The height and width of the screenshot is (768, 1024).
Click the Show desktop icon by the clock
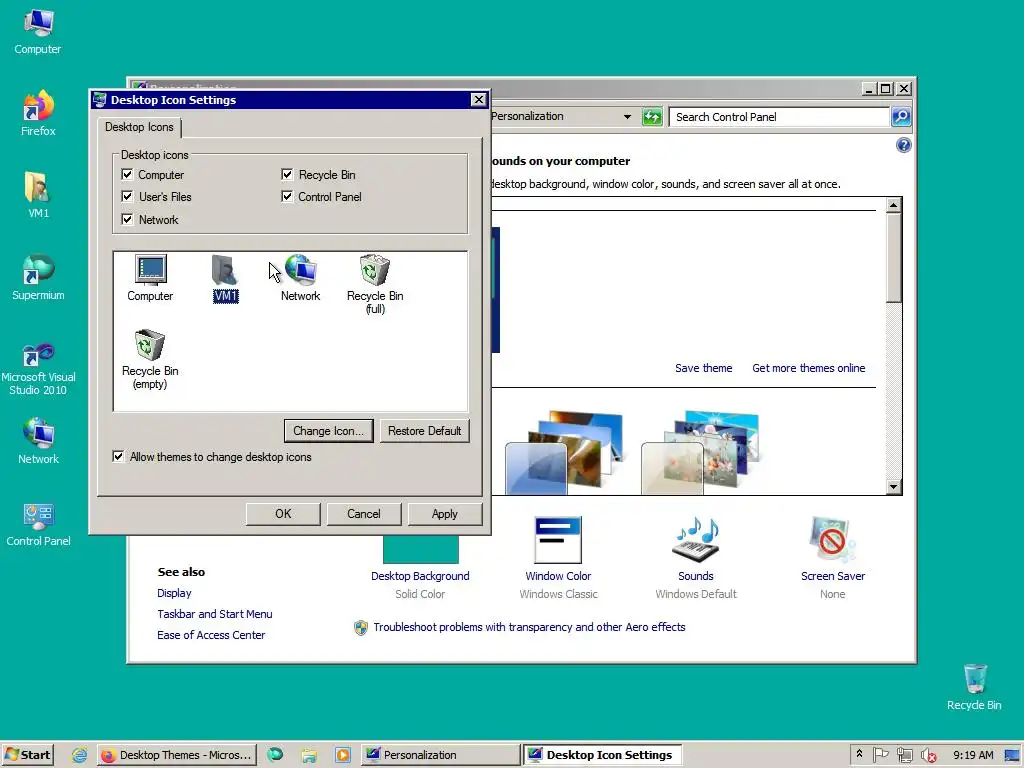tap(1012, 755)
